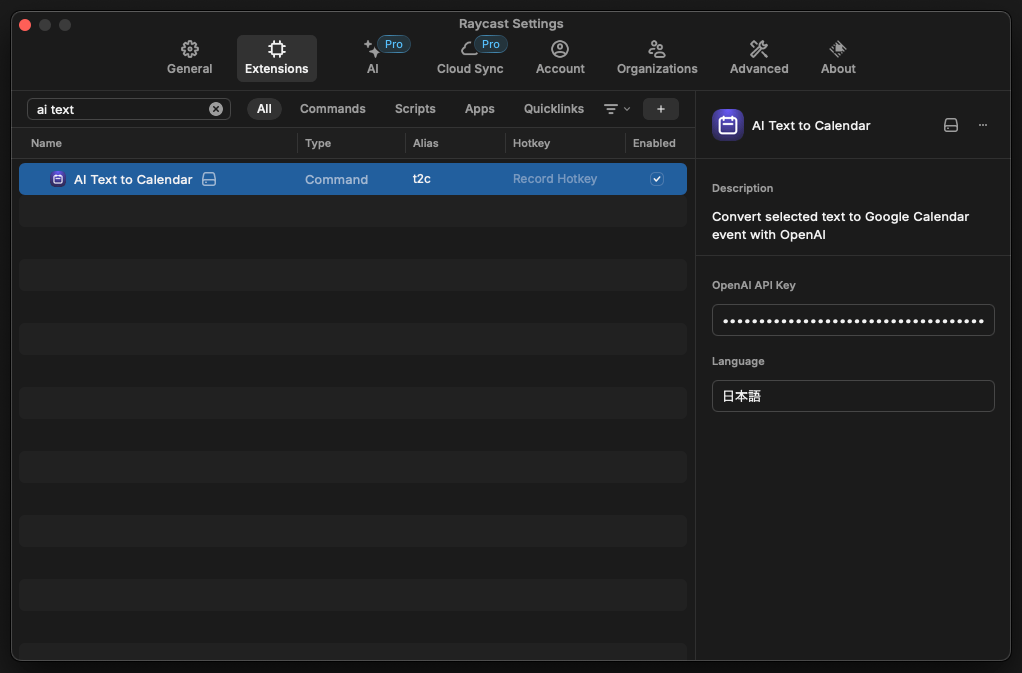Open the General settings tab

point(189,58)
